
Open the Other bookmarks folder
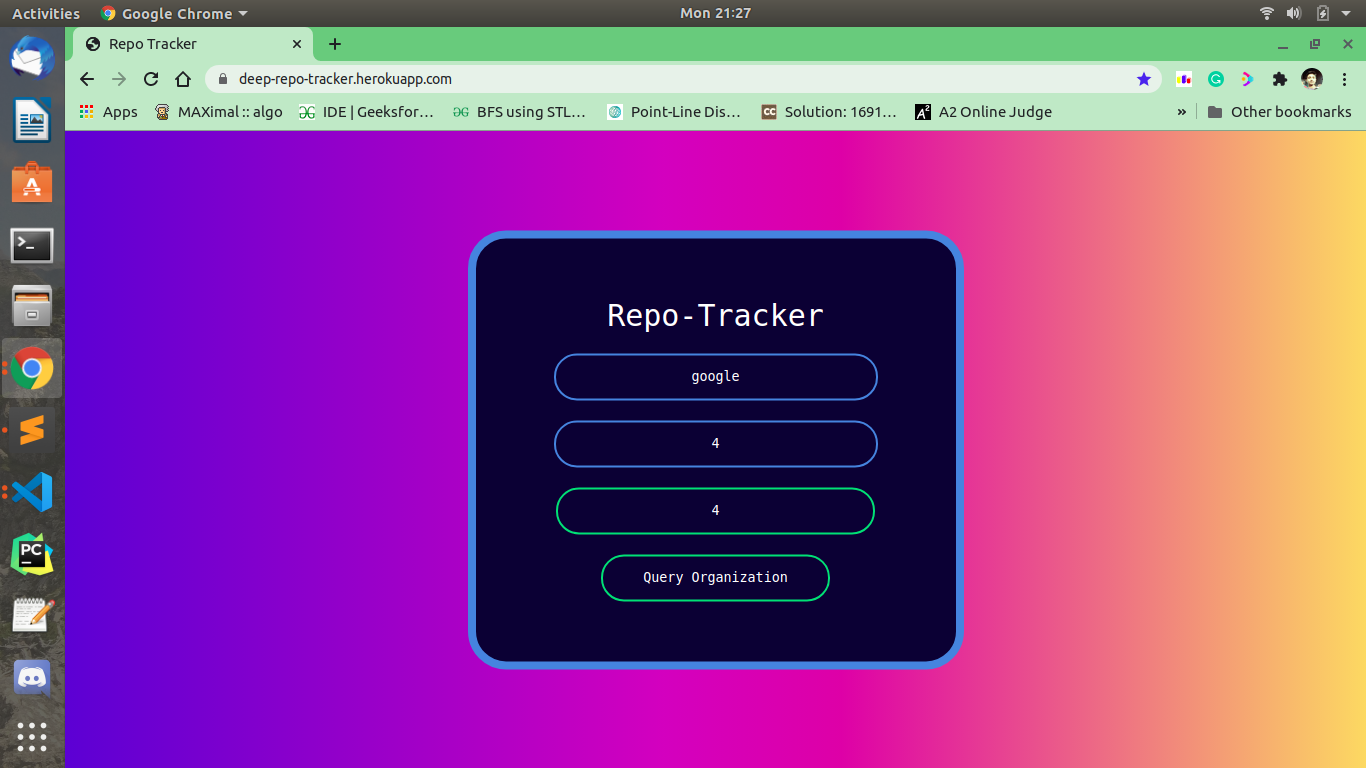tap(1279, 112)
